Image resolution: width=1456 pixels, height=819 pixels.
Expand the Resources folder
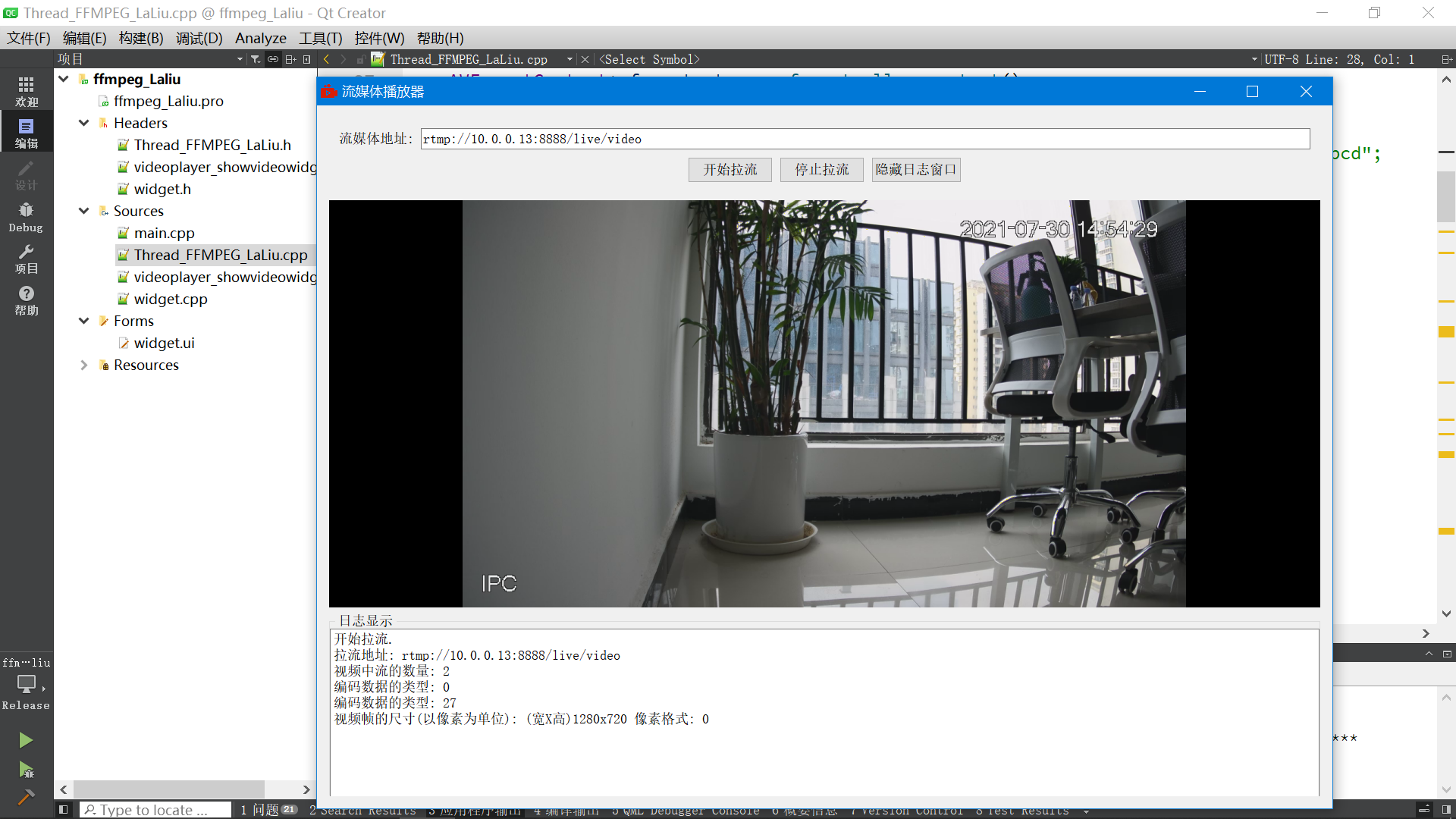pyautogui.click(x=83, y=365)
